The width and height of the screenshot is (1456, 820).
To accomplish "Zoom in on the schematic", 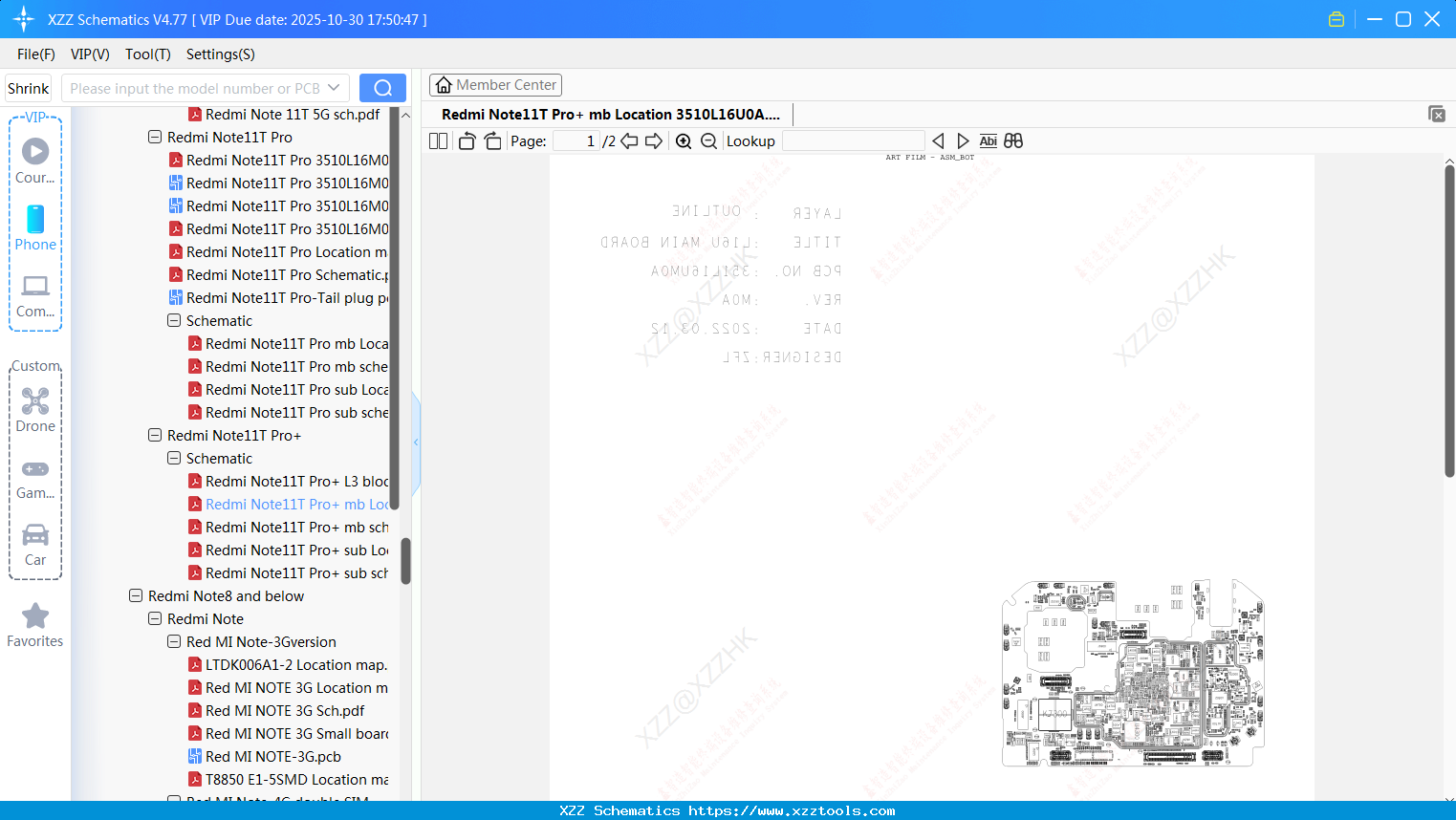I will pos(684,140).
